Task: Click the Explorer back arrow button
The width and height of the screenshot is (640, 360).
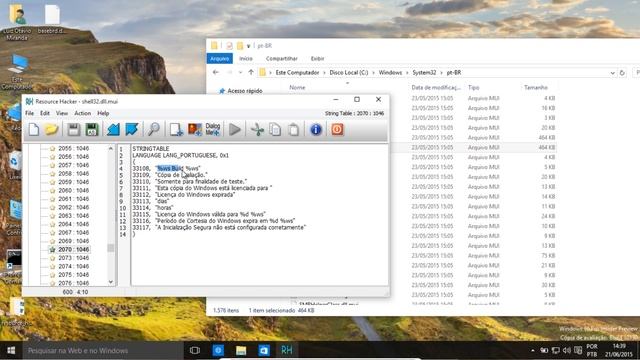Action: coord(216,73)
